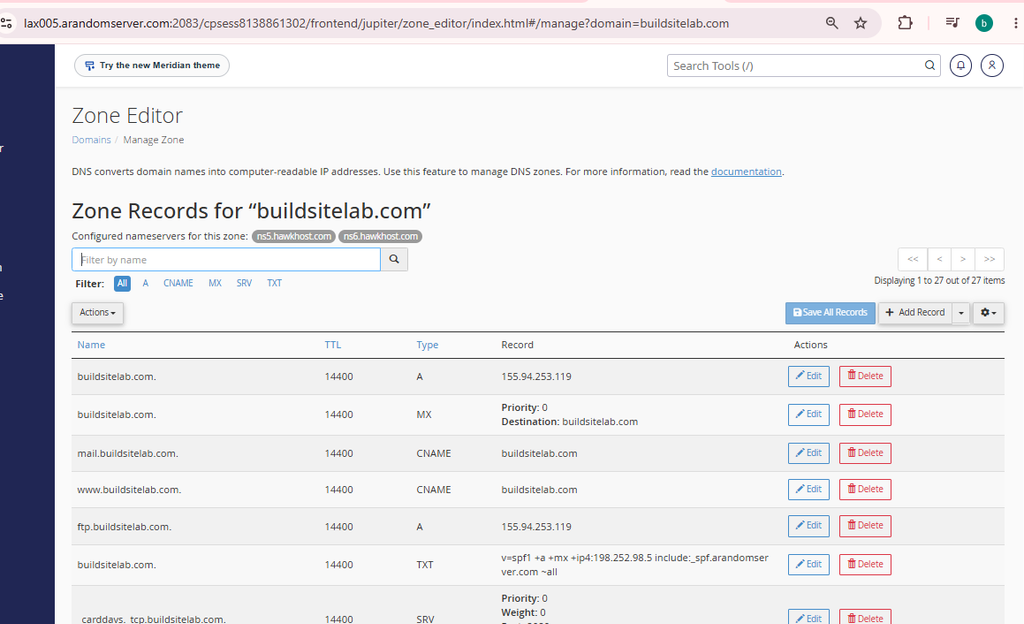
Task: Bookmark page with the star icon
Action: (x=861, y=23)
